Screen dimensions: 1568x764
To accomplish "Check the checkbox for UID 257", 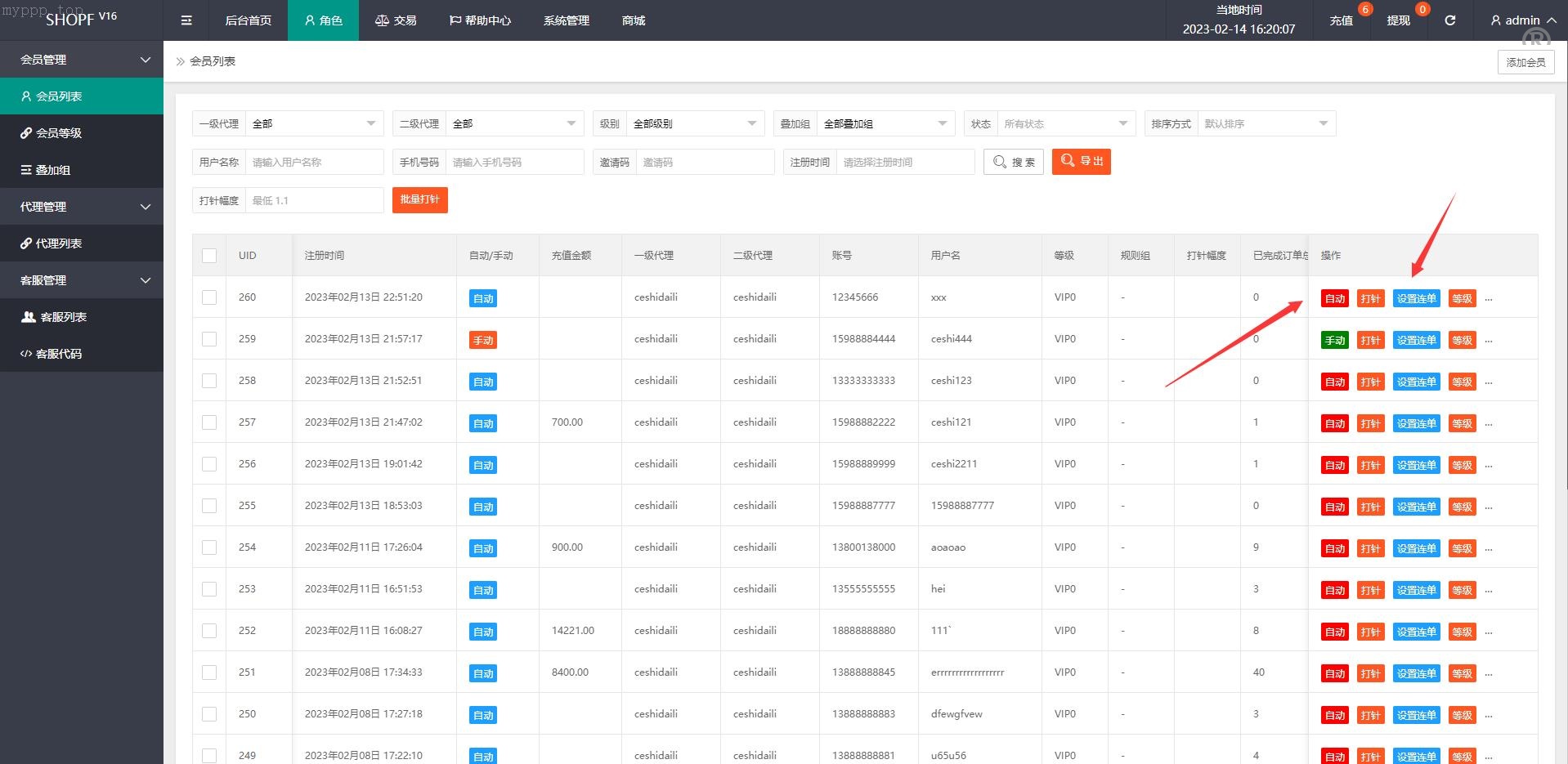I will 209,422.
